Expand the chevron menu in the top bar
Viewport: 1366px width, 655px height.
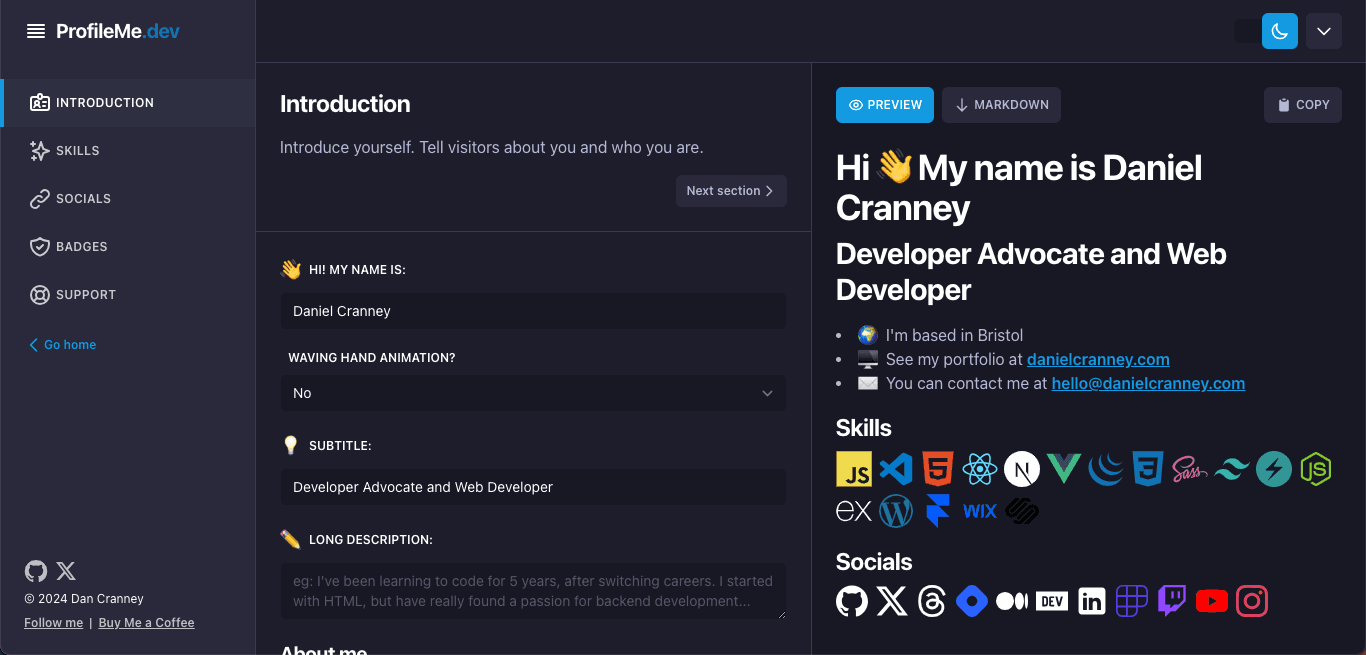[x=1323, y=31]
